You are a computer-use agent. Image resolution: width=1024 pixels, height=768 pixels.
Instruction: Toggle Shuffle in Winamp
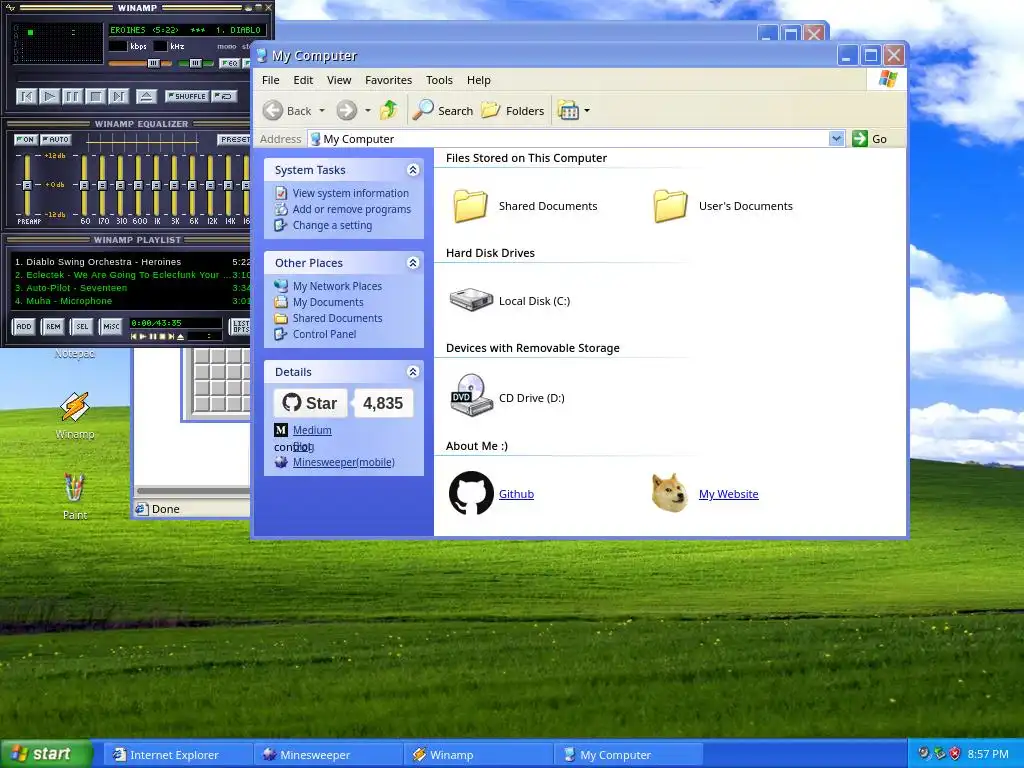187,96
